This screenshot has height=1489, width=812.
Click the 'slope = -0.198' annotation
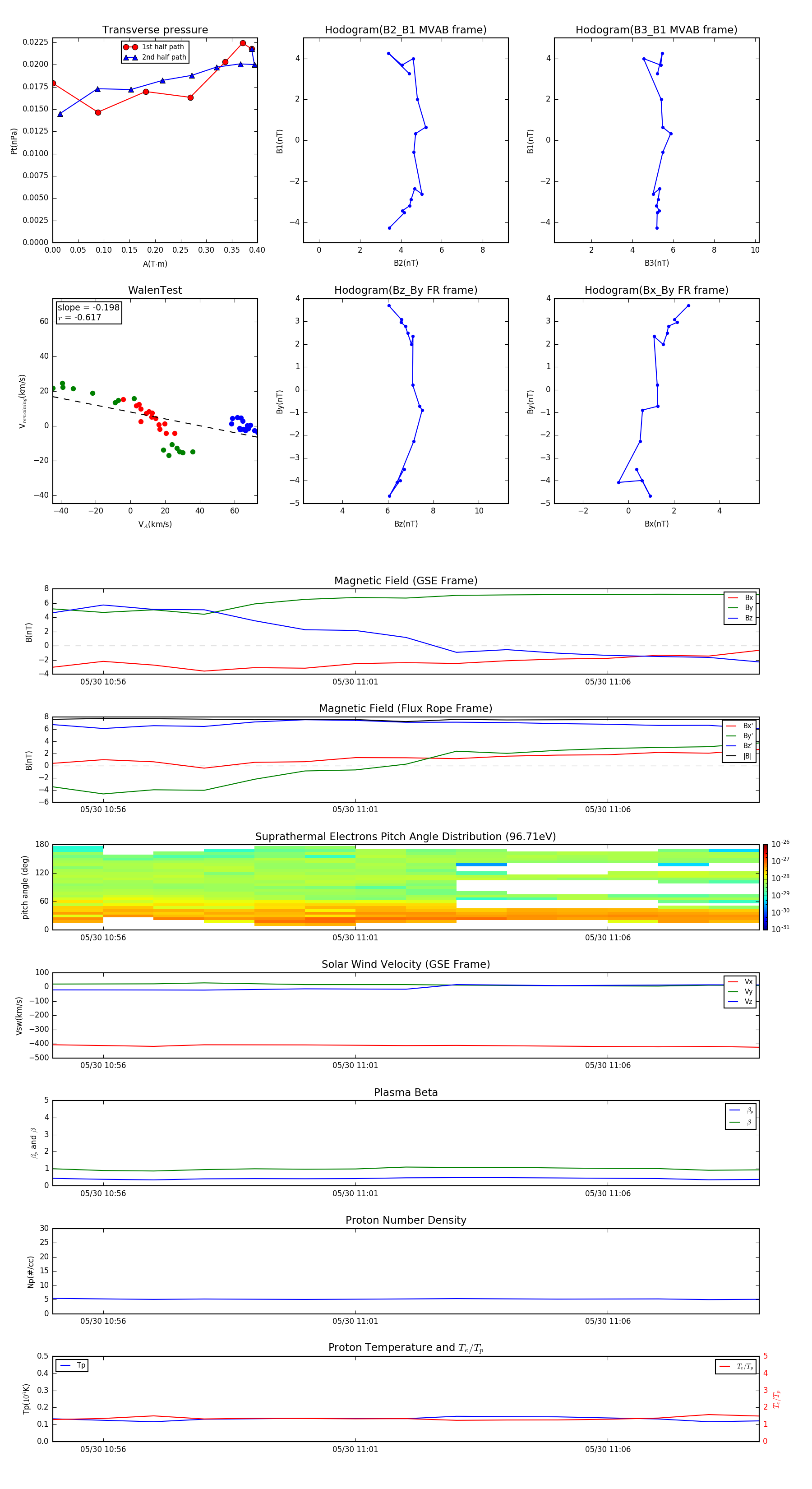[x=88, y=308]
